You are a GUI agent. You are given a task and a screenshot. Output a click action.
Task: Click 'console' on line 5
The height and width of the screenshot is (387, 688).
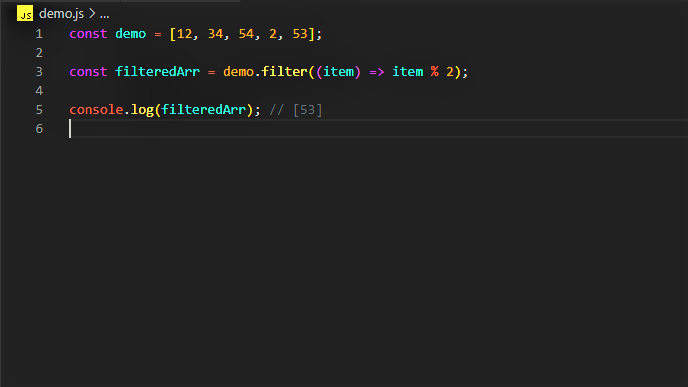click(96, 110)
